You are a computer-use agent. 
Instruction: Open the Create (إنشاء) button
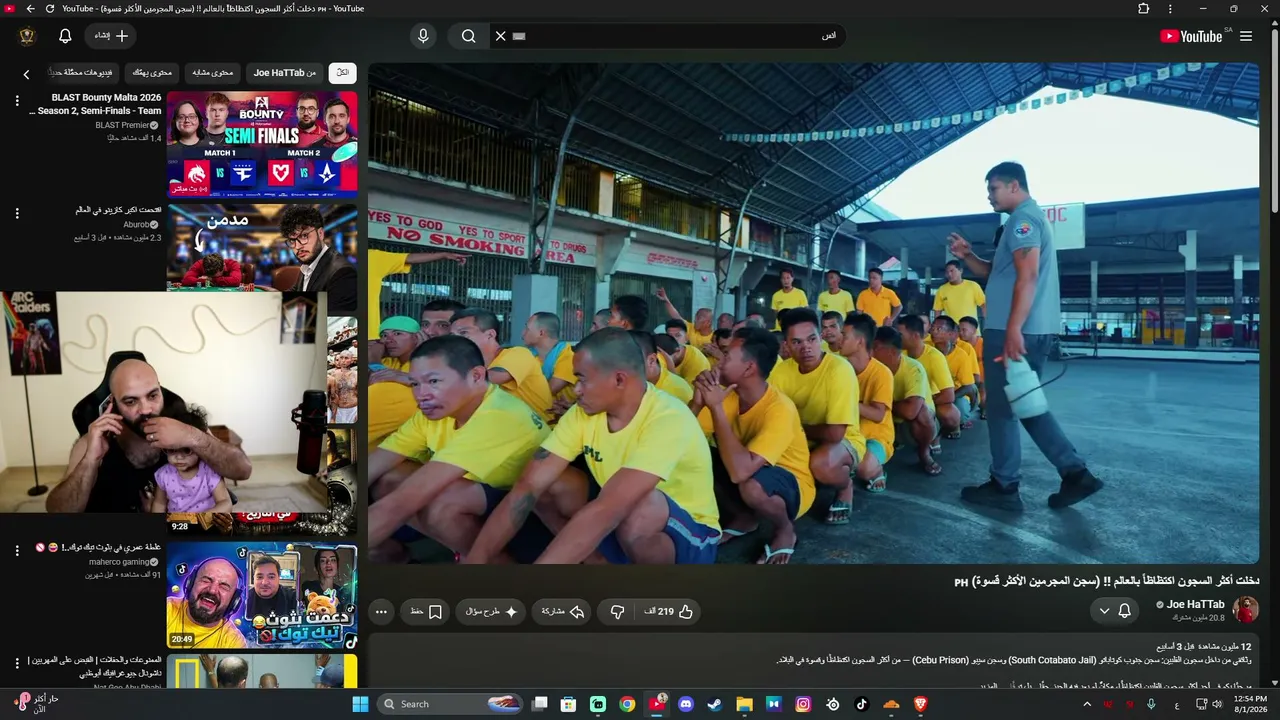click(x=111, y=36)
